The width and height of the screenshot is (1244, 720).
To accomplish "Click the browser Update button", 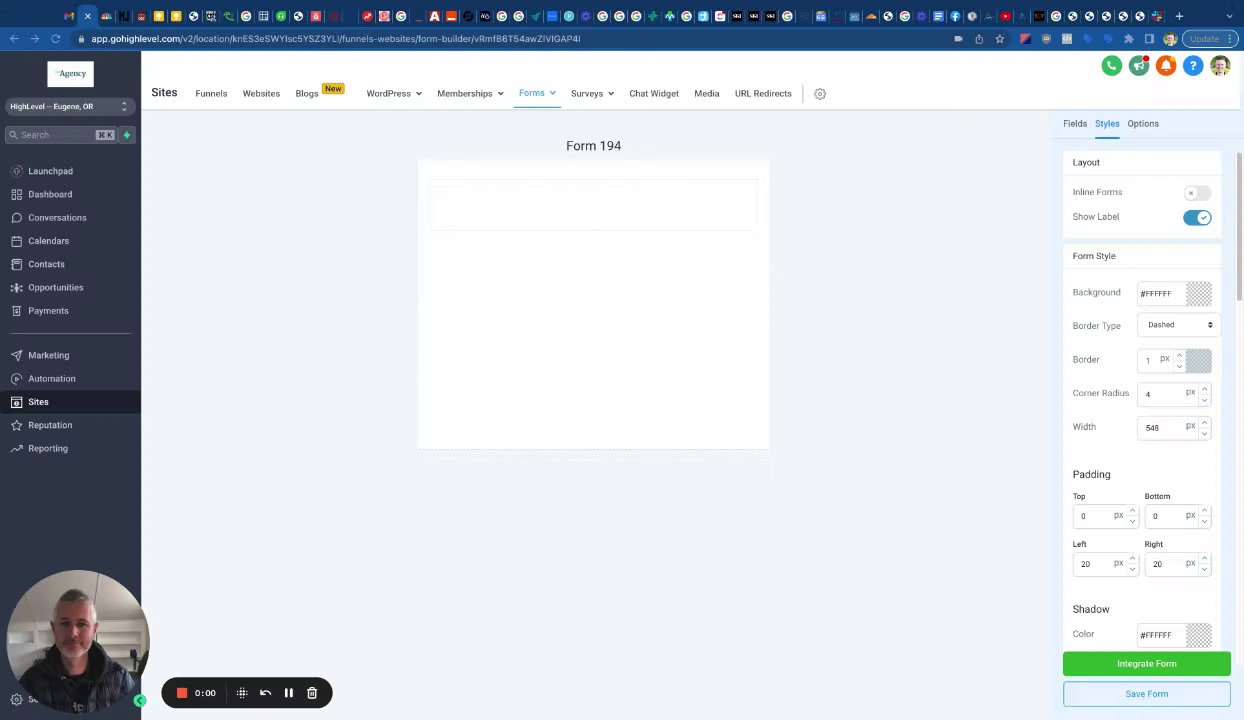I will point(1209,39).
